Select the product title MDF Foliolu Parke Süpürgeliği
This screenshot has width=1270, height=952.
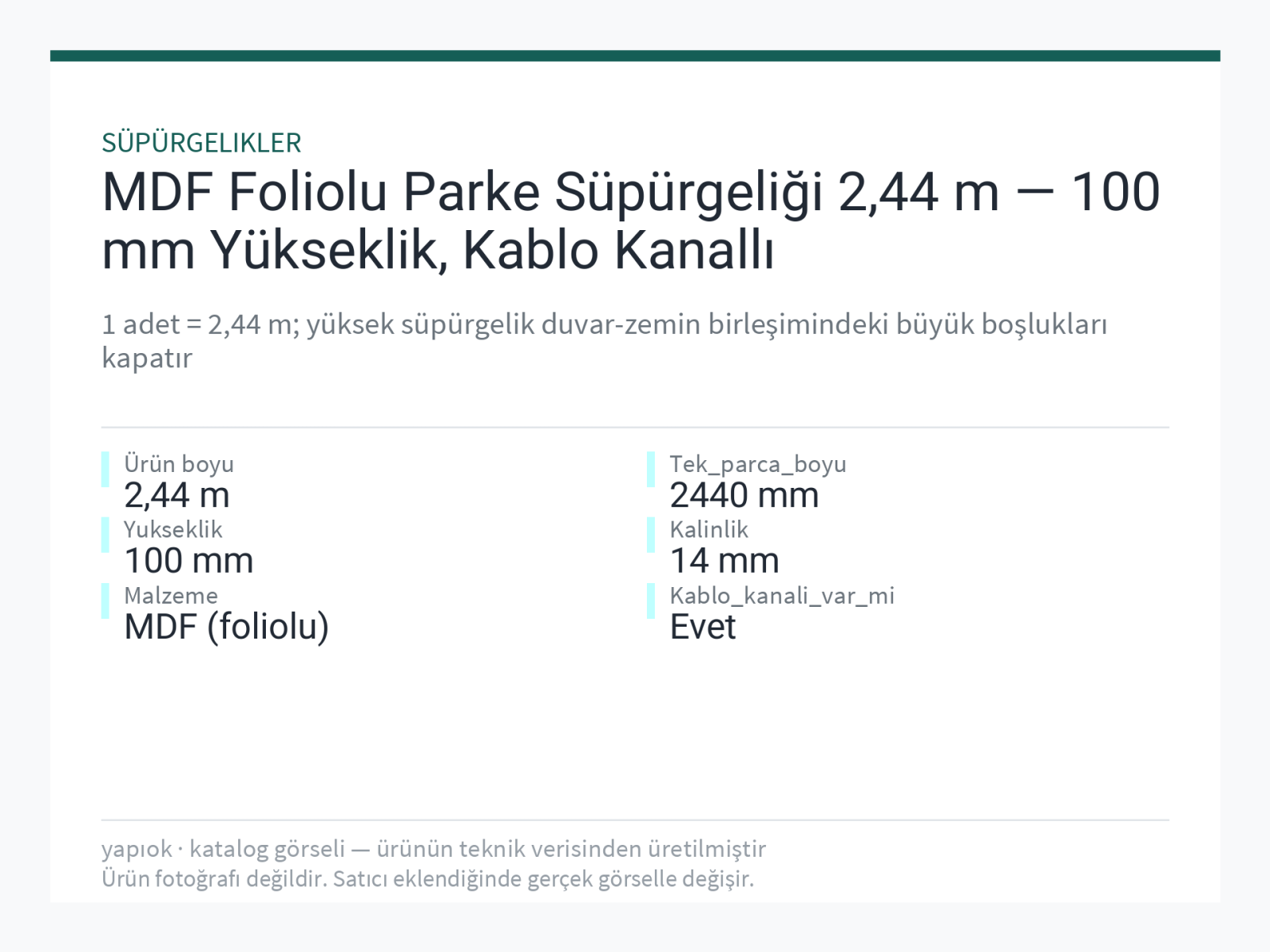point(631,221)
